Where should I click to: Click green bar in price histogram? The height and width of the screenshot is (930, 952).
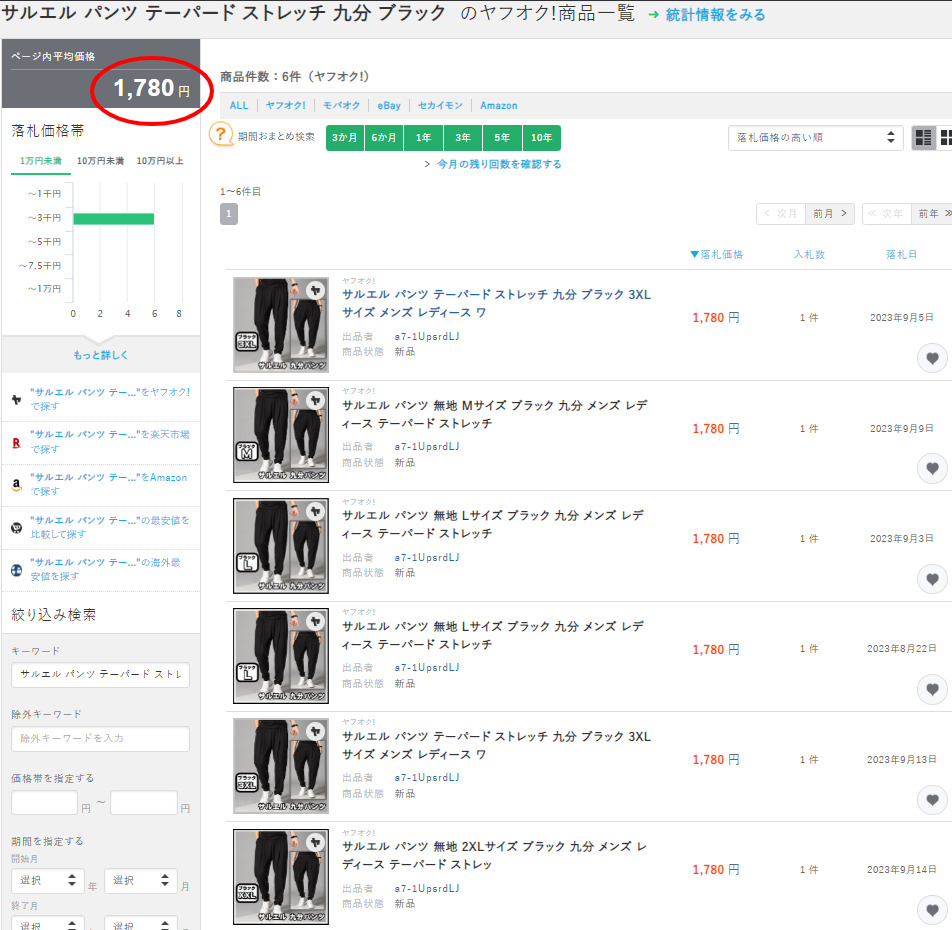113,218
